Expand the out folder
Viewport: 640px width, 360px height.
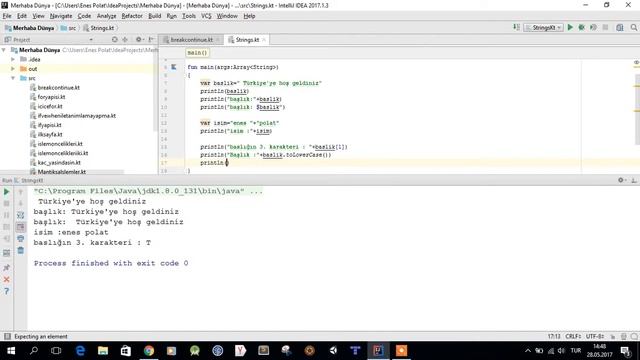[x=13, y=69]
